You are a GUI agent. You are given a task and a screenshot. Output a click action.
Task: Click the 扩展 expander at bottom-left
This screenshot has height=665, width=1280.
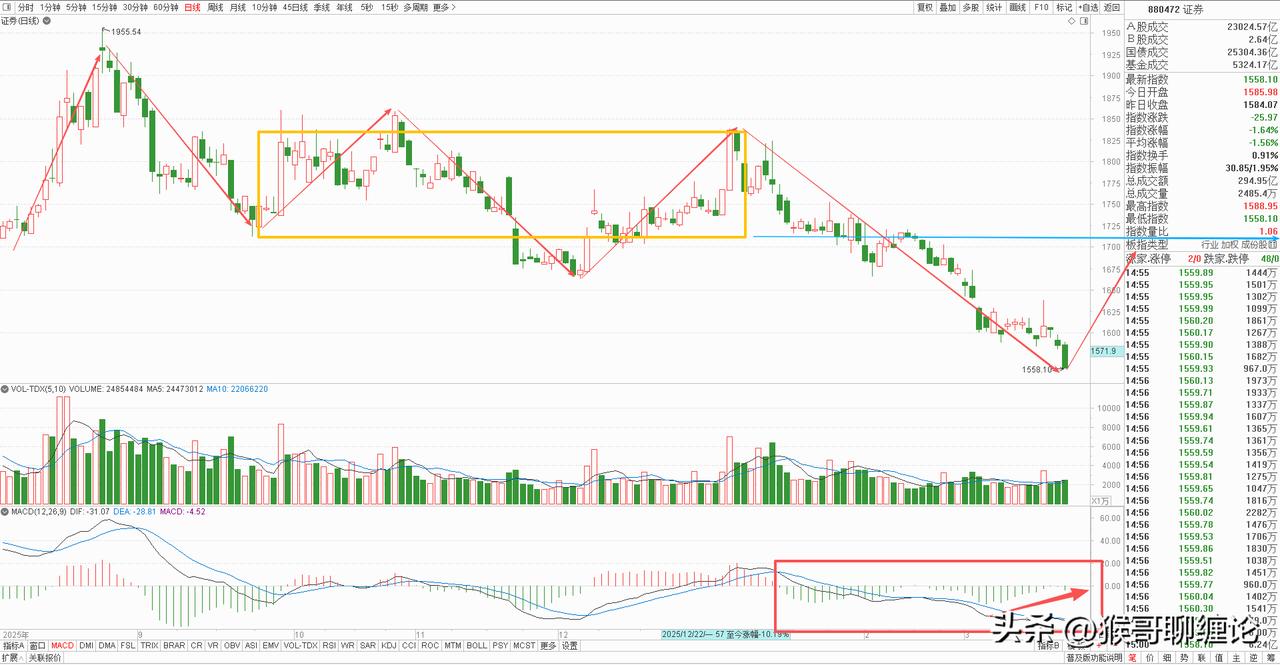tap(12, 658)
